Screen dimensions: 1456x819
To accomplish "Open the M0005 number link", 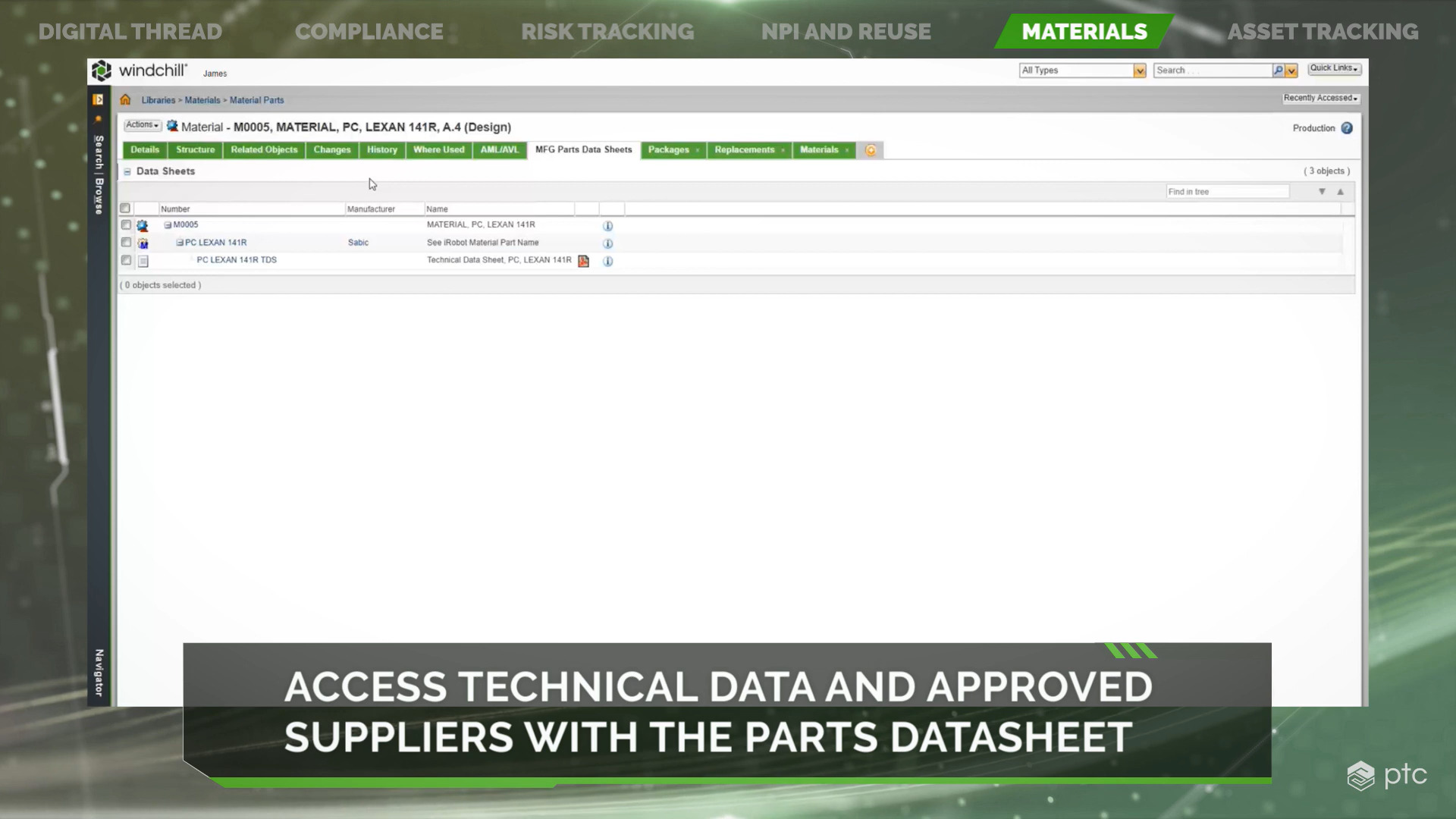I will coord(186,225).
